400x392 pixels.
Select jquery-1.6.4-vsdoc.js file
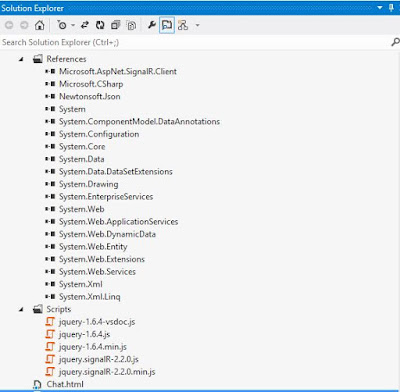[97, 322]
